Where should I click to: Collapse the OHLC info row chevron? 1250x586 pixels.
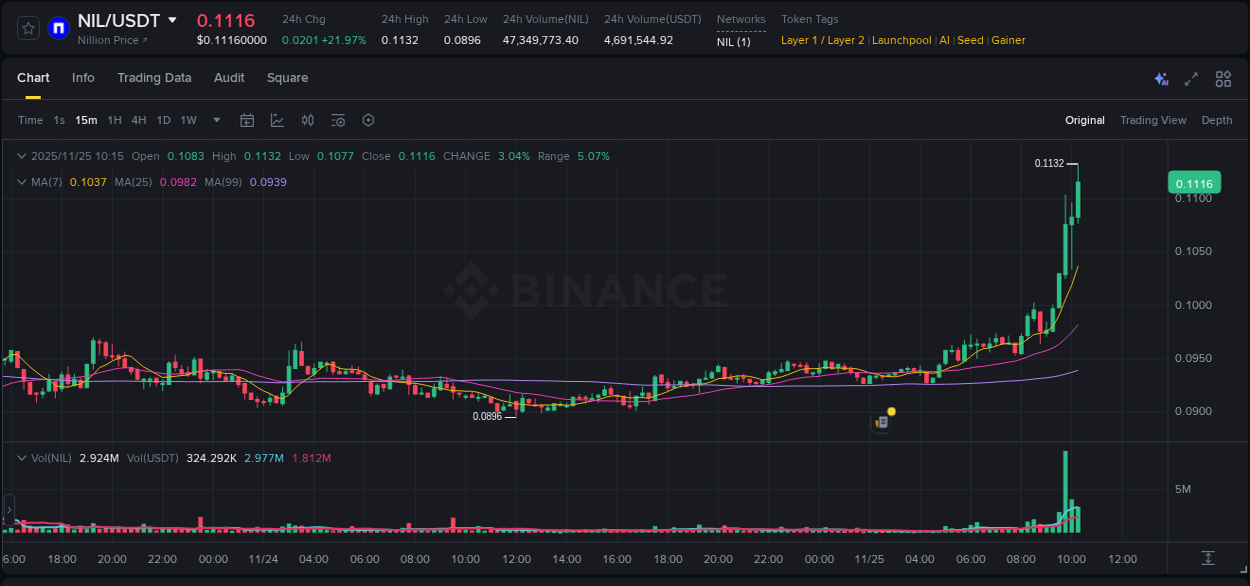point(21,156)
